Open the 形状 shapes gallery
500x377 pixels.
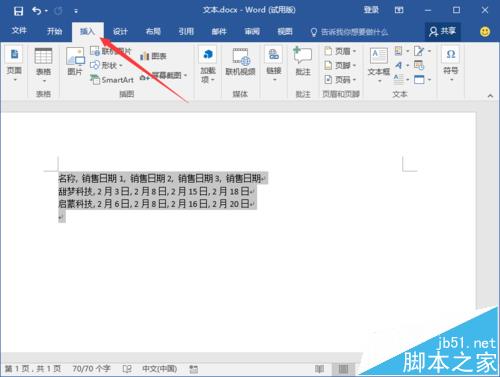107,65
